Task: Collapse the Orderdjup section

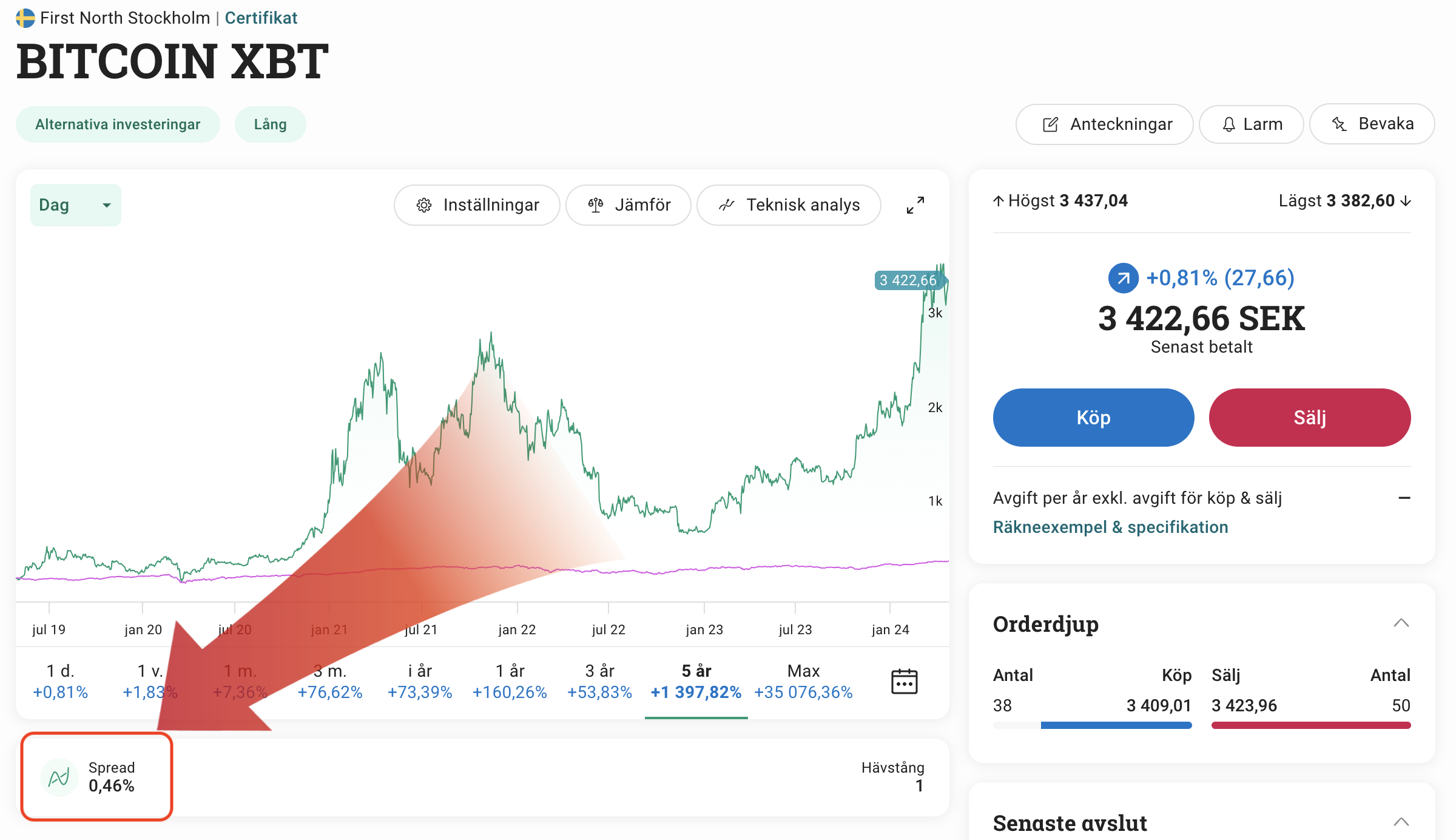Action: pyautogui.click(x=1401, y=623)
